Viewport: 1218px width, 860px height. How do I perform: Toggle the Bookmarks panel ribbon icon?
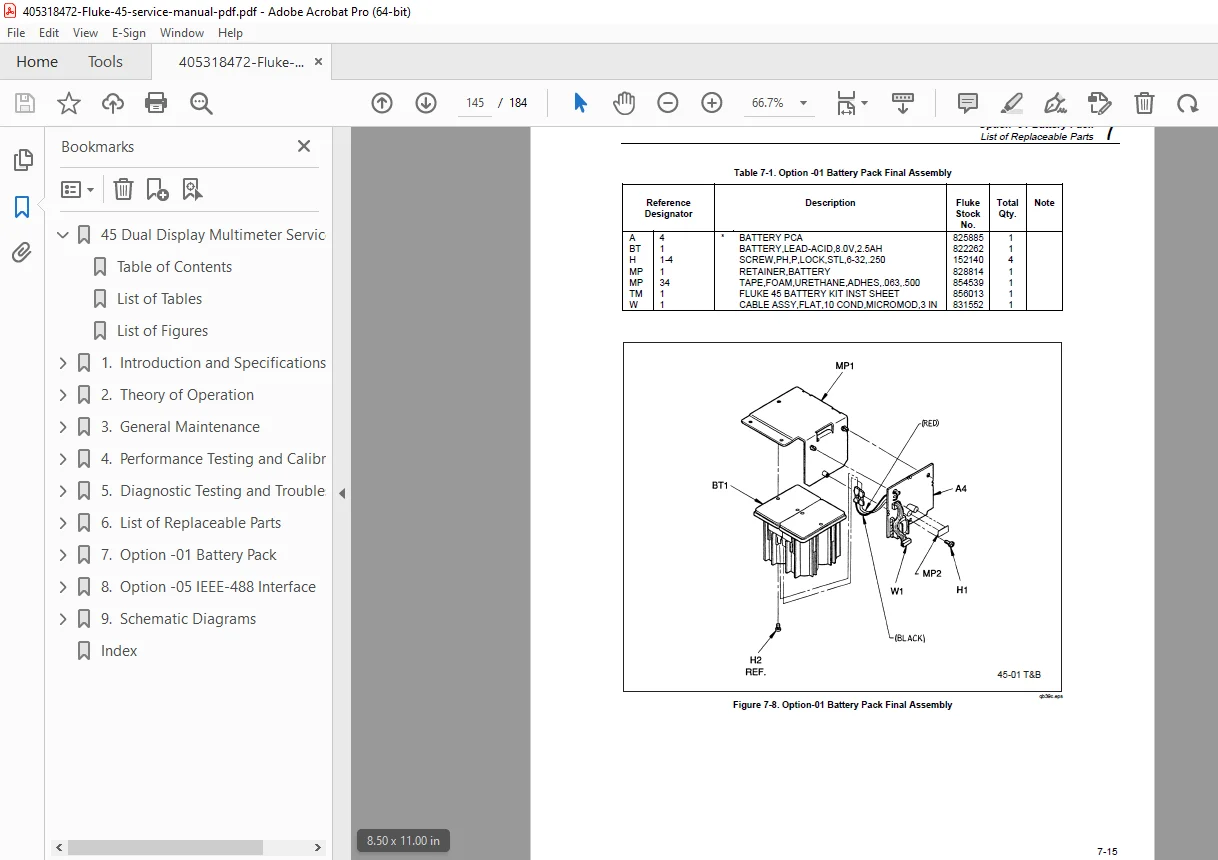click(x=22, y=207)
